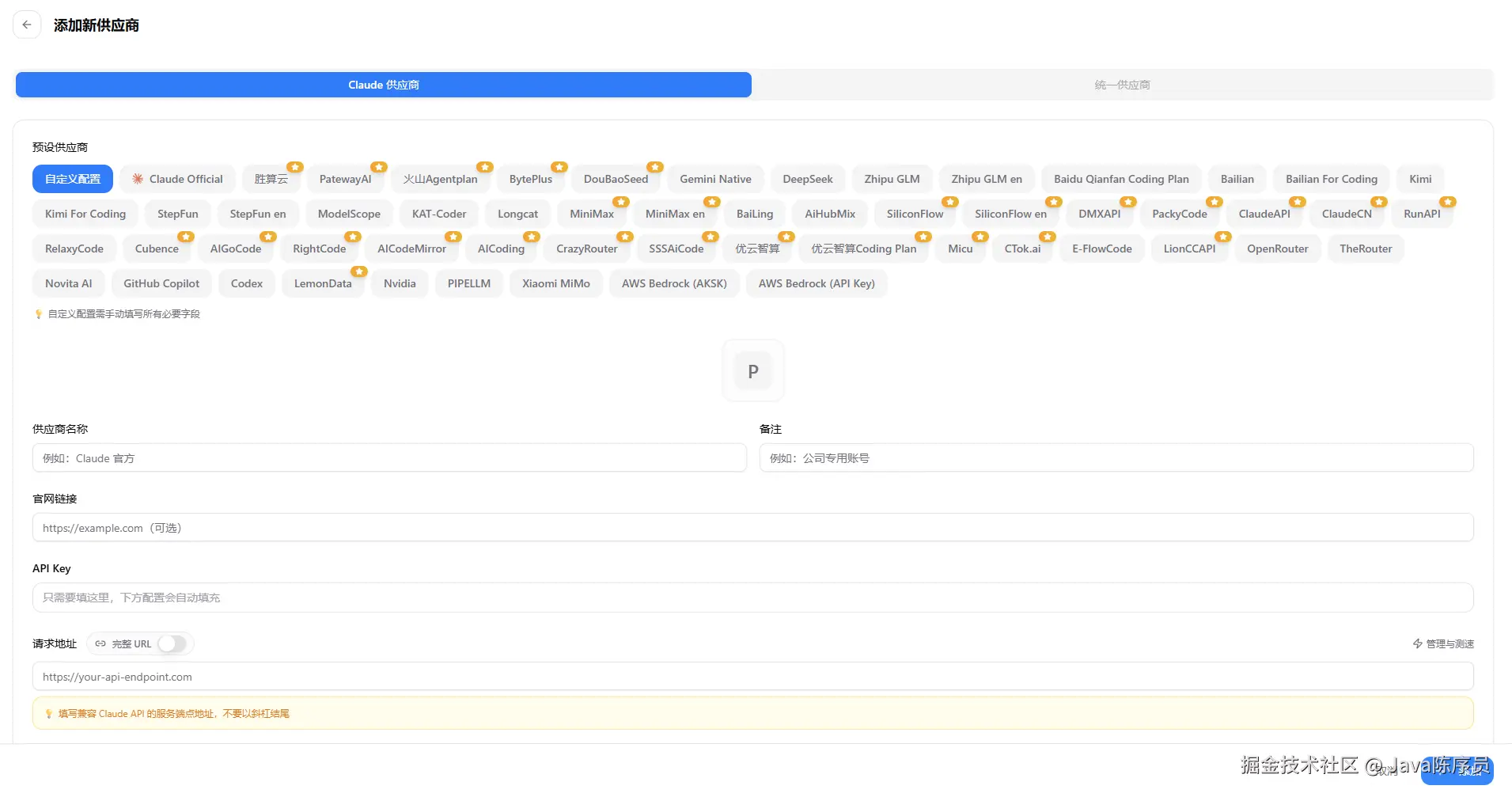Choose the AWS Bedrock (AKSK) preset

pyautogui.click(x=674, y=283)
